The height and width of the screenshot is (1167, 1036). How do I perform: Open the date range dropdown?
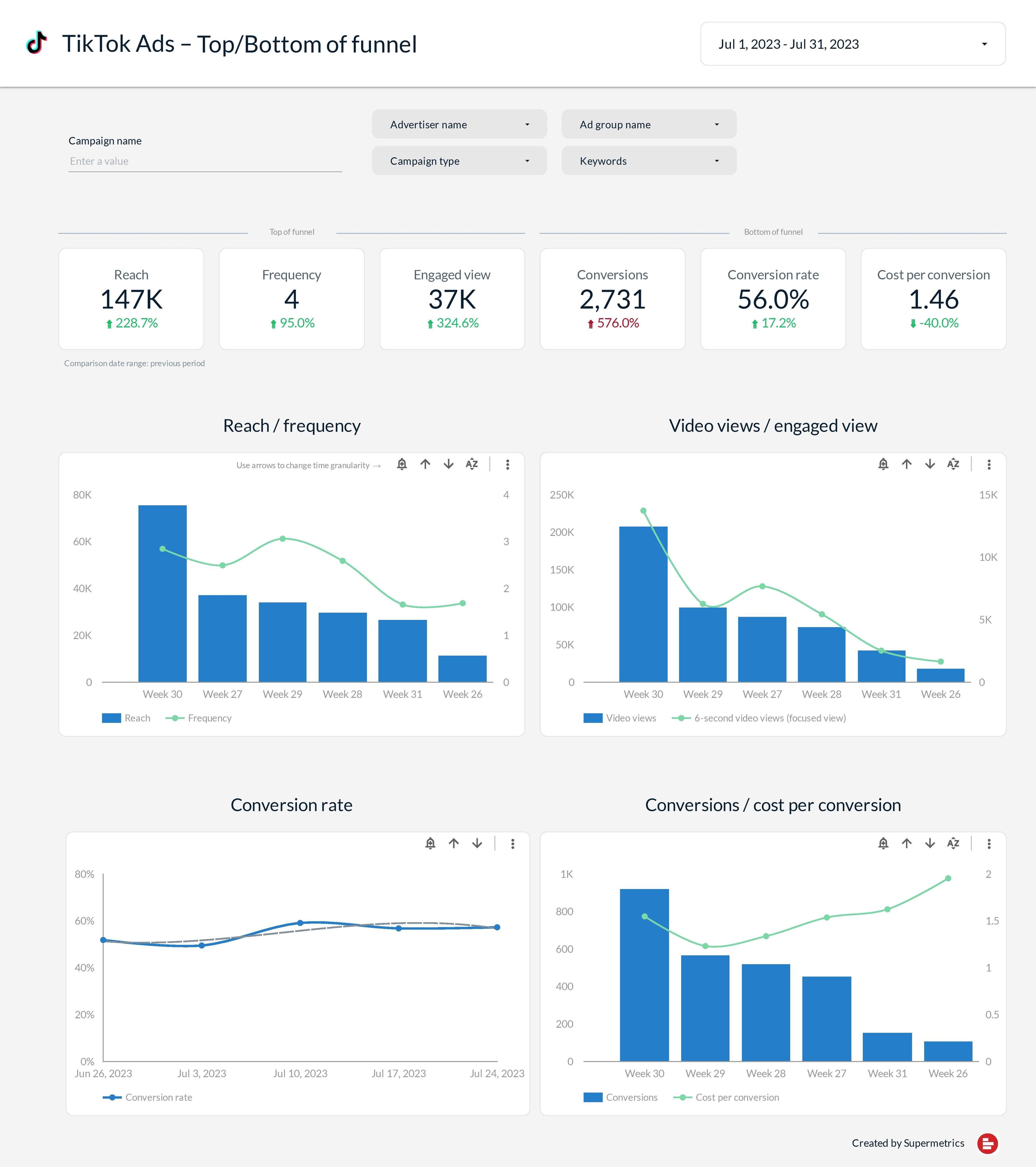[853, 44]
